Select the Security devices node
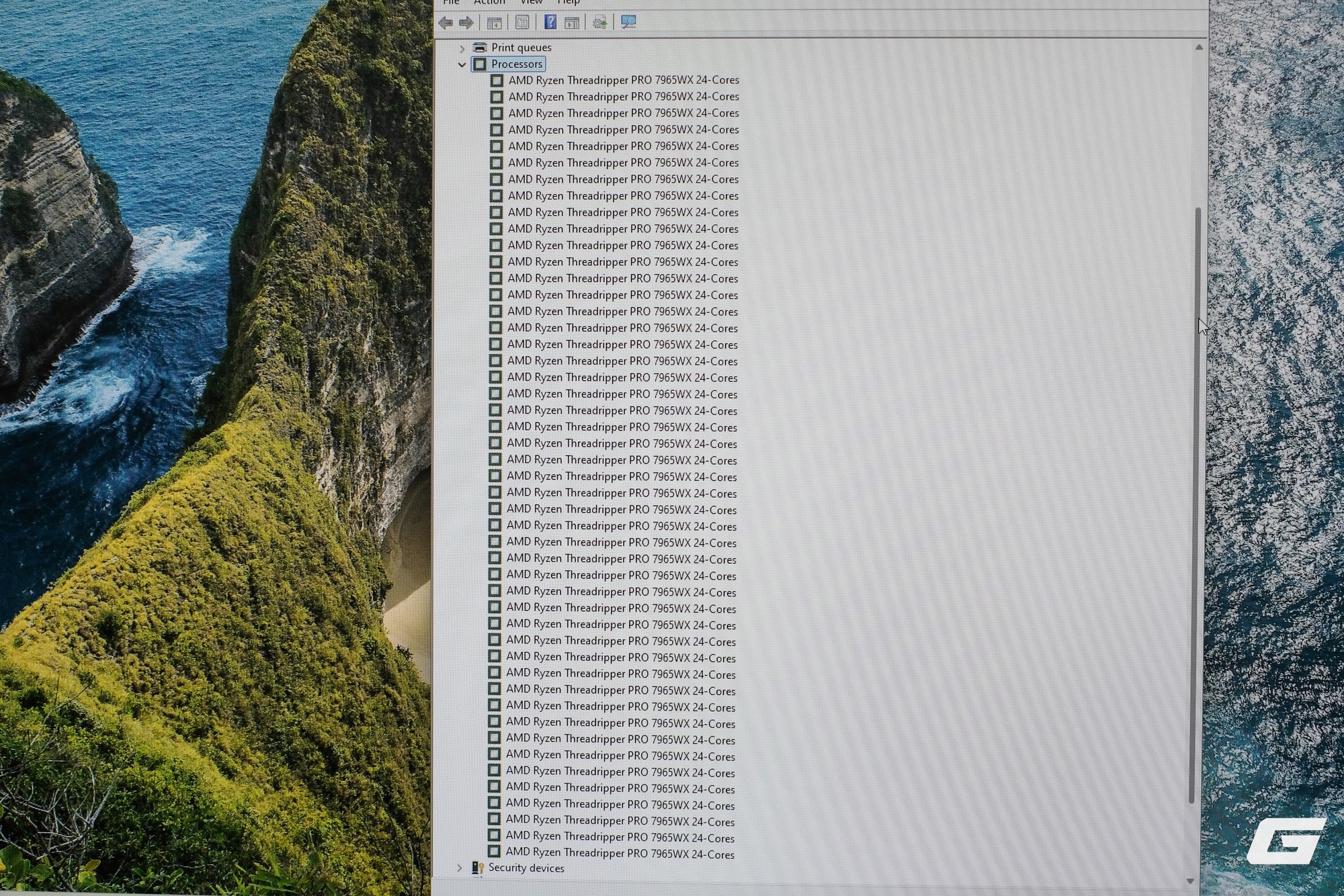The image size is (1344, 896). (526, 868)
